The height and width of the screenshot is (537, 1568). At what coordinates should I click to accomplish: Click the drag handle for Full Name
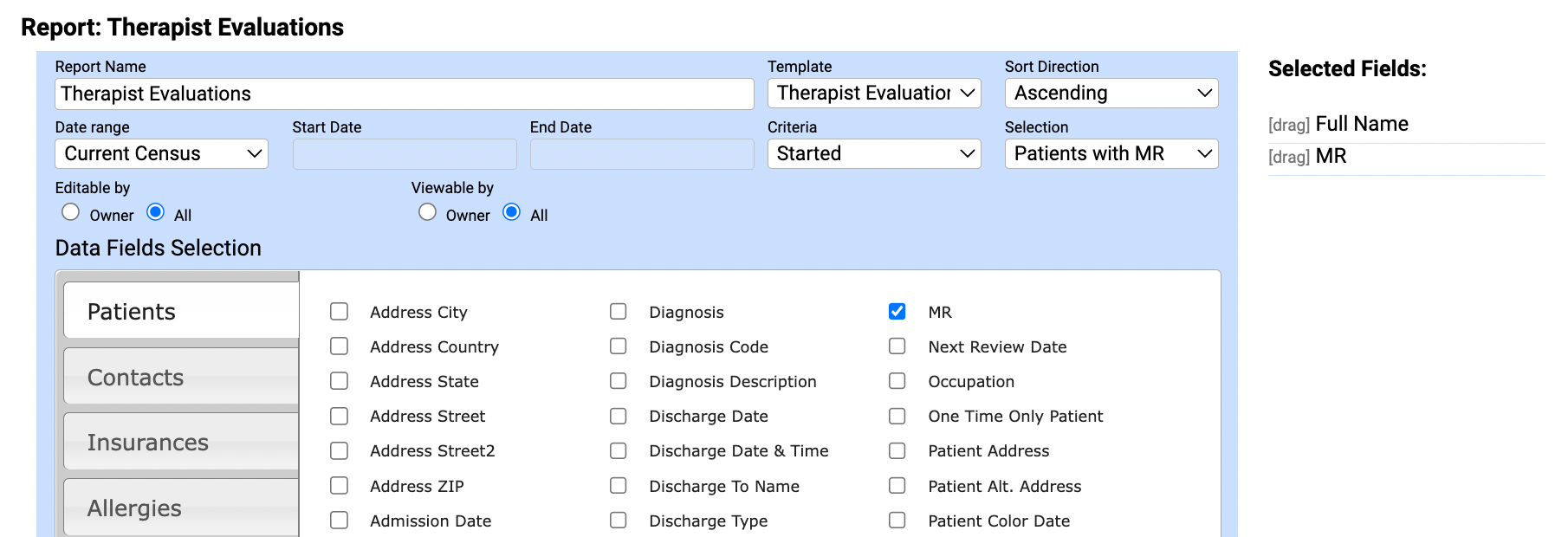pyautogui.click(x=1288, y=126)
